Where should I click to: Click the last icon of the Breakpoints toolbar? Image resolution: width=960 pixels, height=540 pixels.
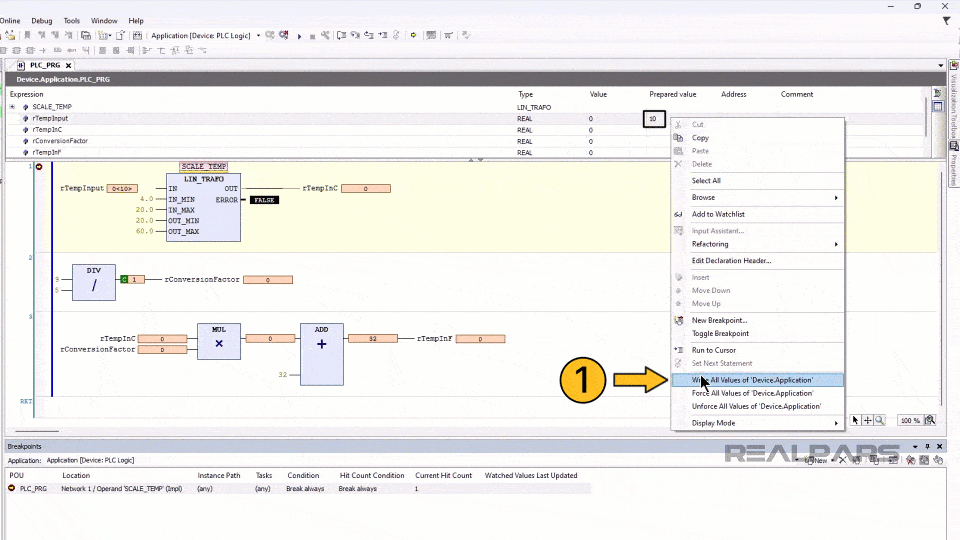tap(938, 460)
